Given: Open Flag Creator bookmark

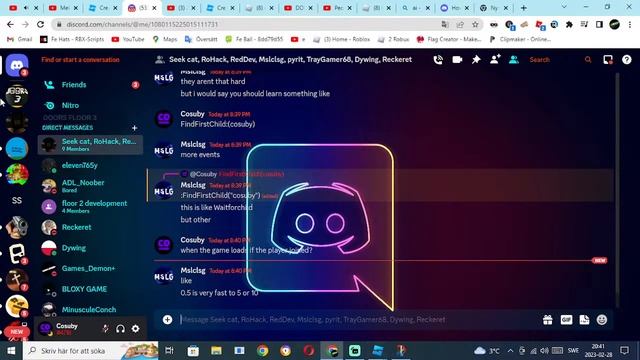Looking at the screenshot, I should pos(449,39).
